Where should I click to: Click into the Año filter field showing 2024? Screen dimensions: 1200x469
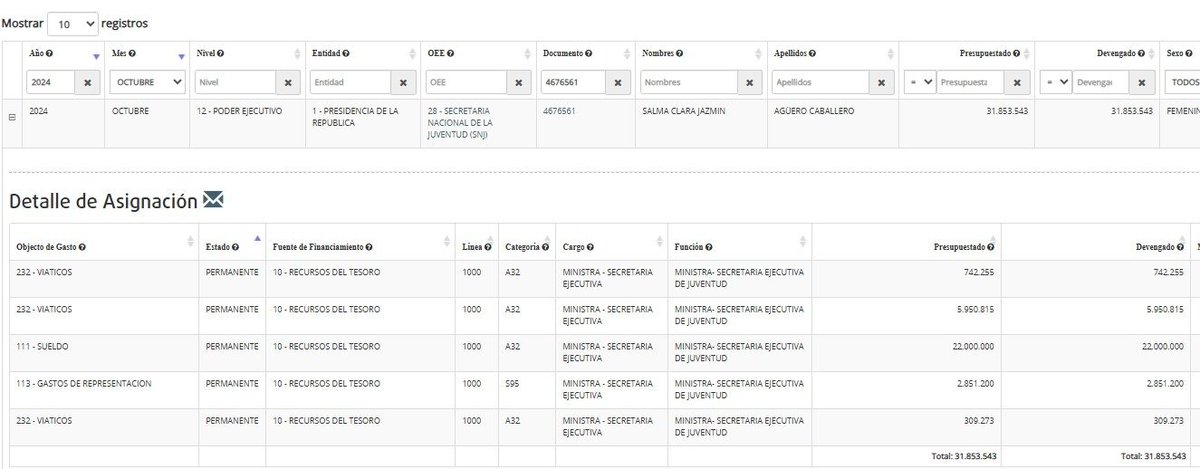pyautogui.click(x=51, y=82)
